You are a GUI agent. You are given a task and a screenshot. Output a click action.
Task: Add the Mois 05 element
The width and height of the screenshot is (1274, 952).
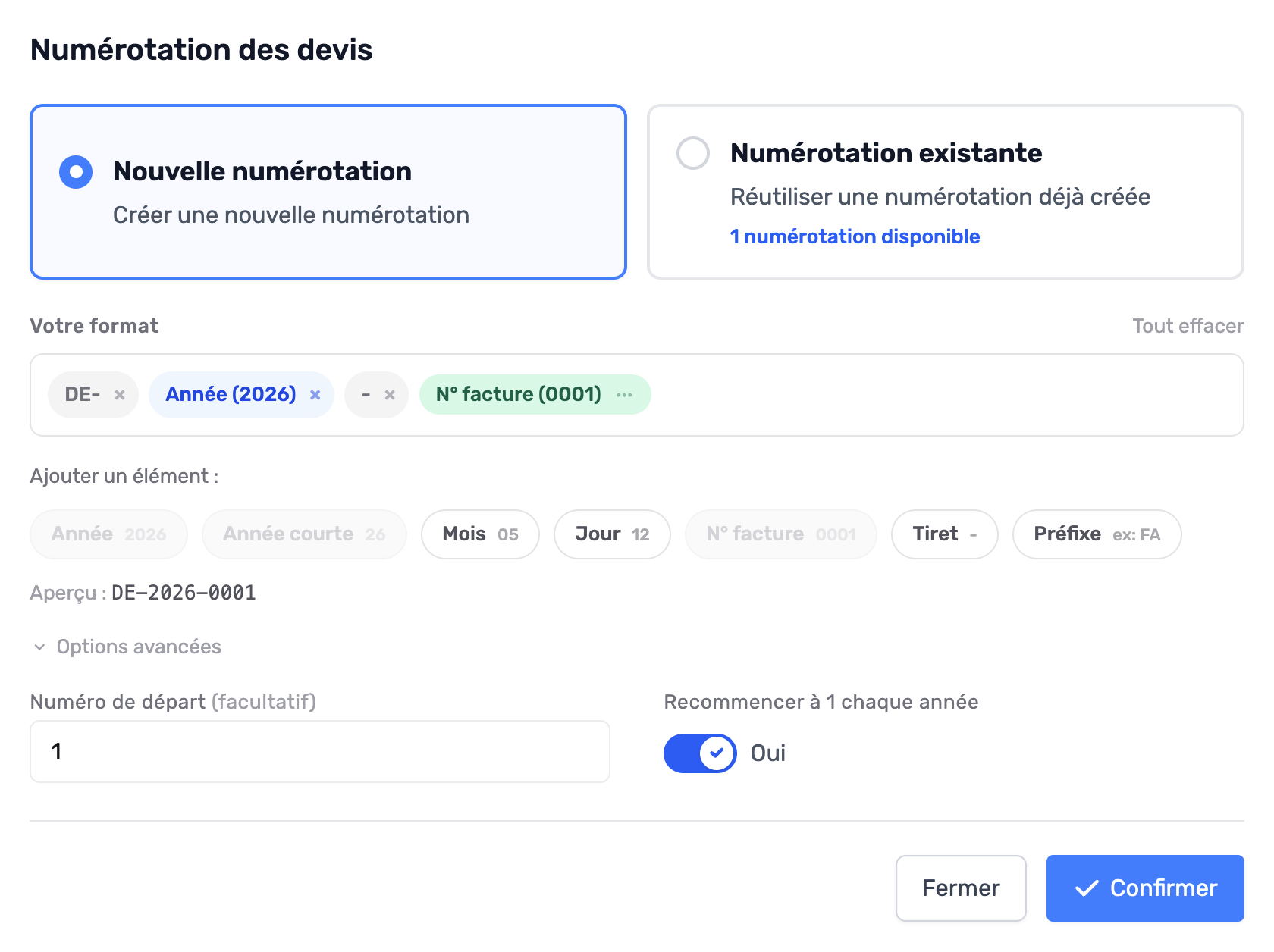tap(480, 534)
